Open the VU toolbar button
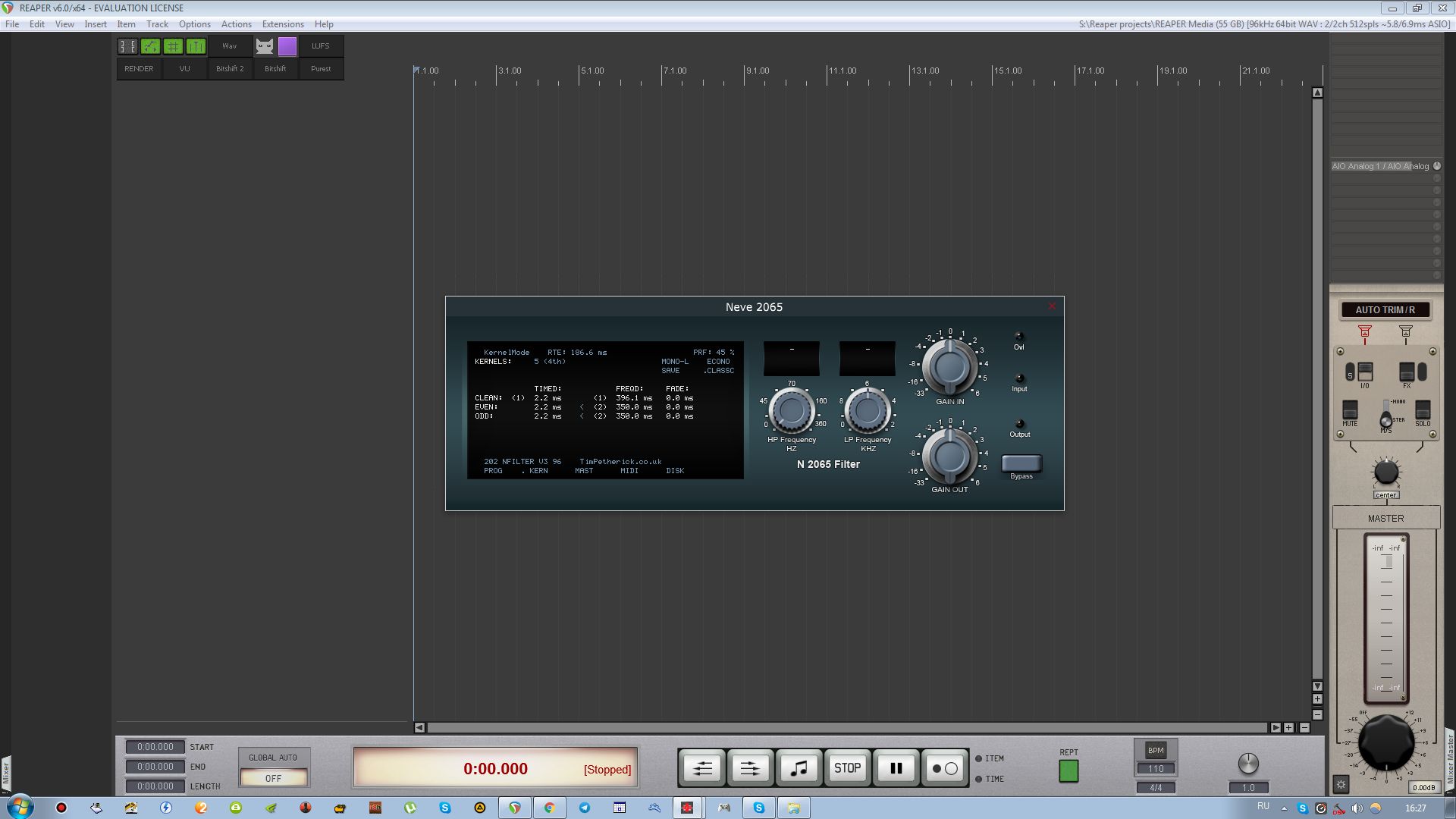Screen dimensions: 1456x819 (x=184, y=69)
